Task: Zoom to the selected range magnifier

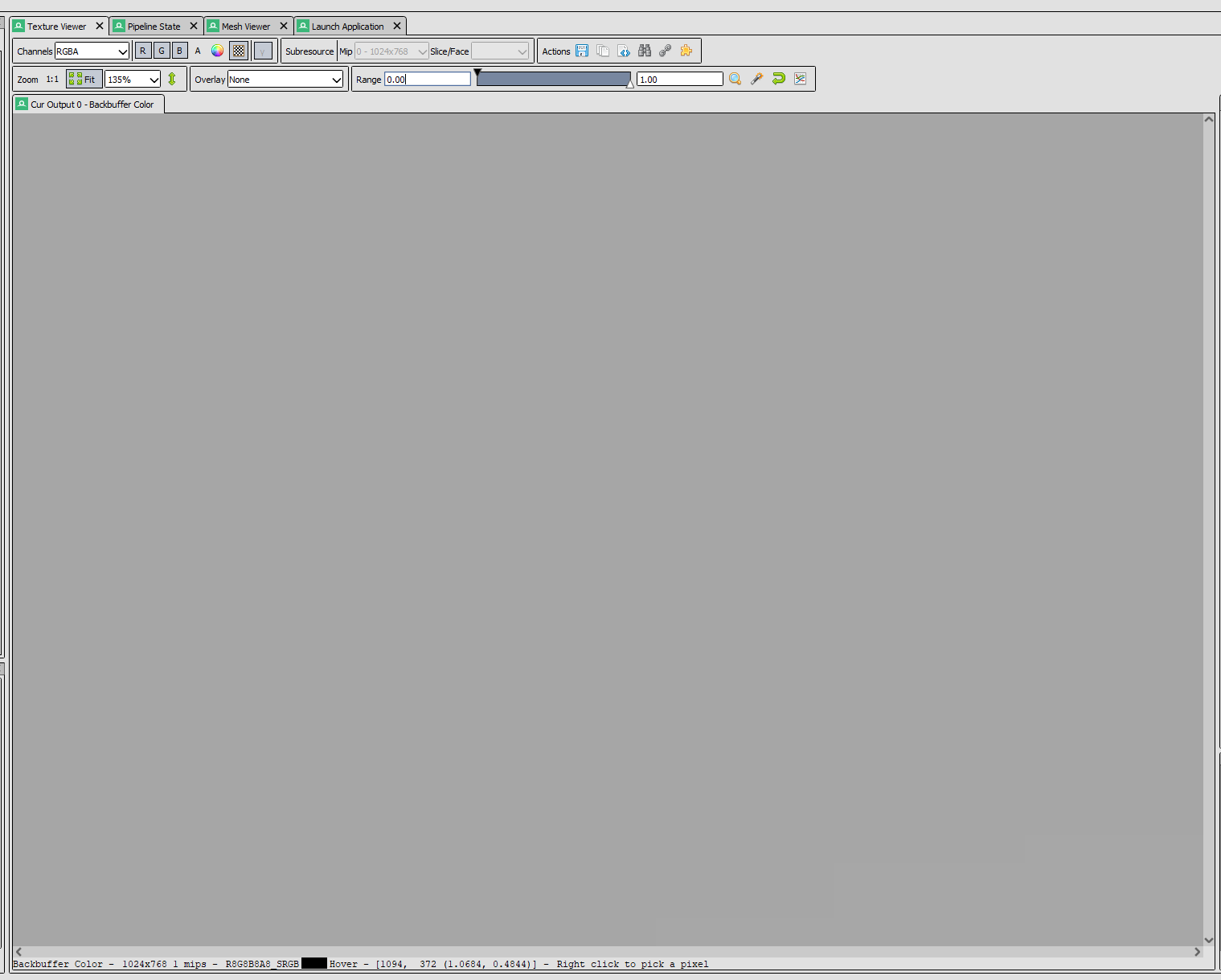Action: 735,79
